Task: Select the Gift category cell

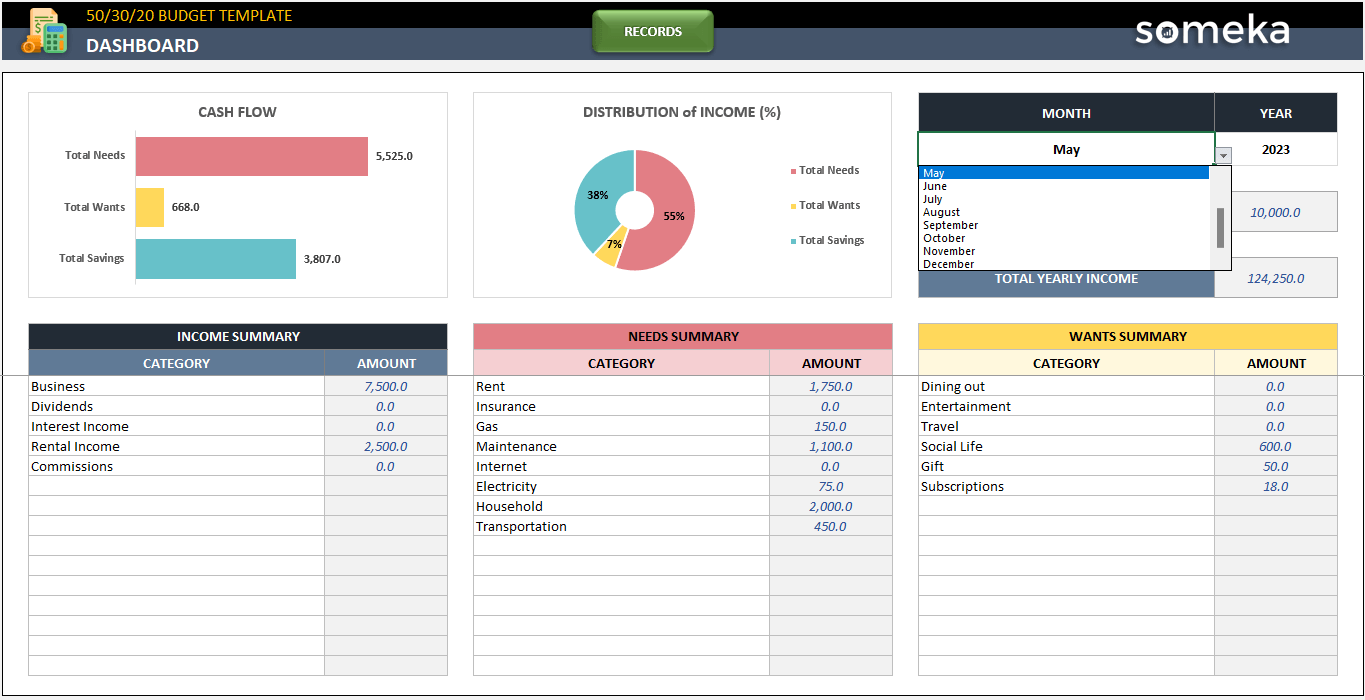Action: click(1067, 466)
